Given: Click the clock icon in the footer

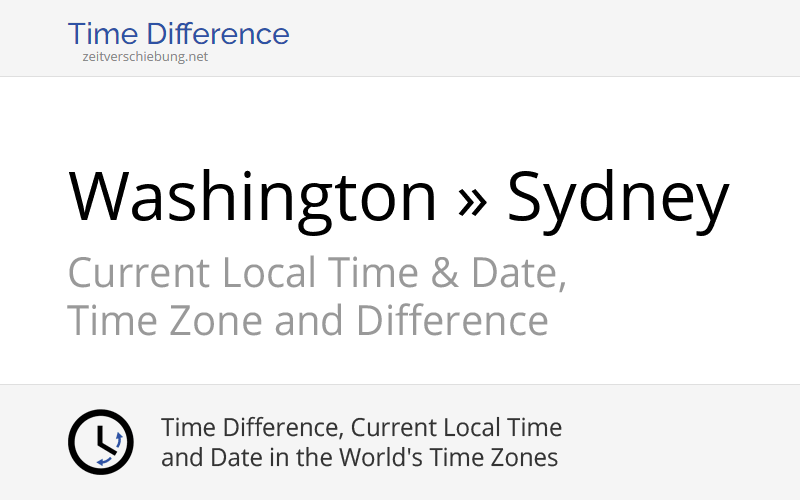Looking at the screenshot, I should (100, 442).
